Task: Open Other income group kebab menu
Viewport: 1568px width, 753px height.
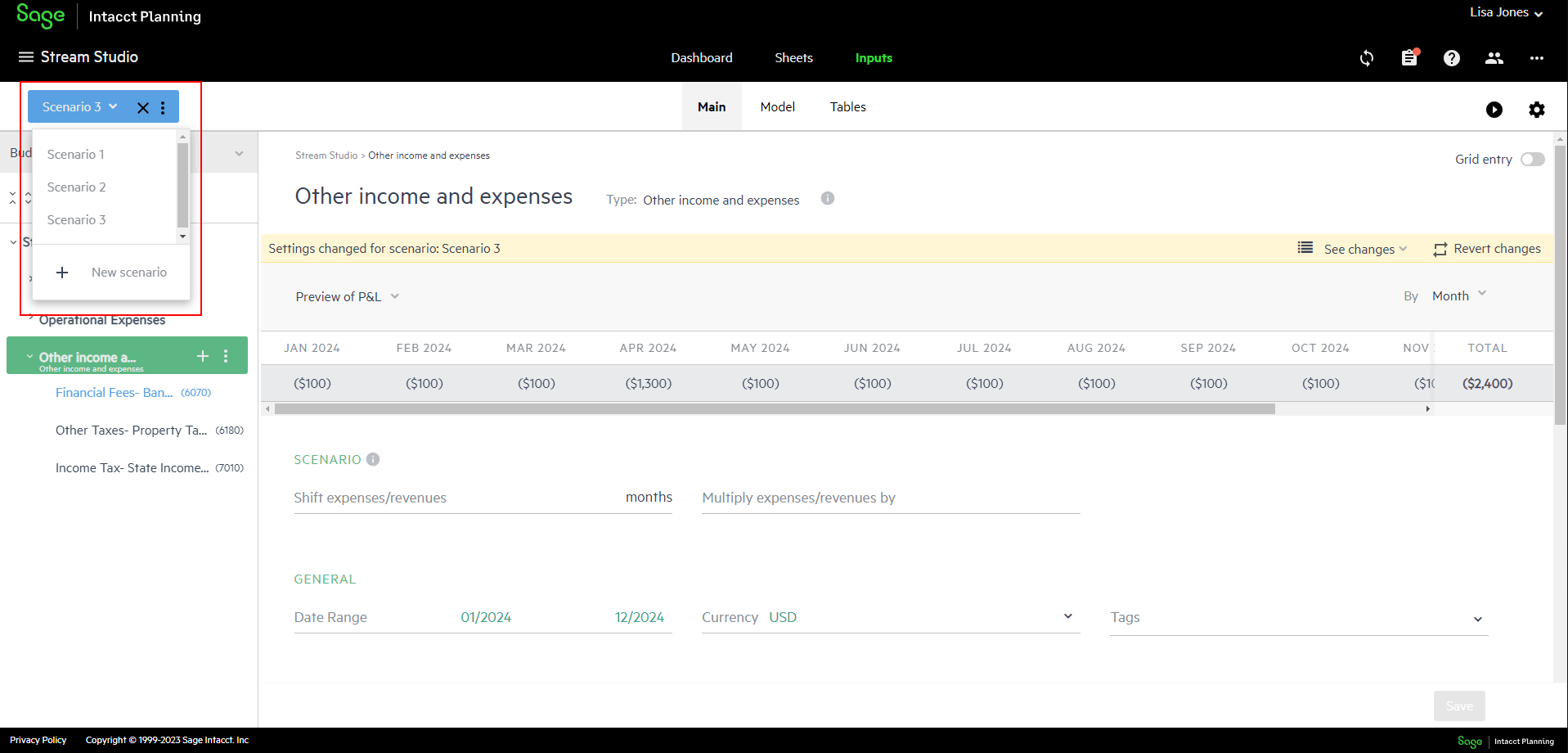Action: click(226, 356)
